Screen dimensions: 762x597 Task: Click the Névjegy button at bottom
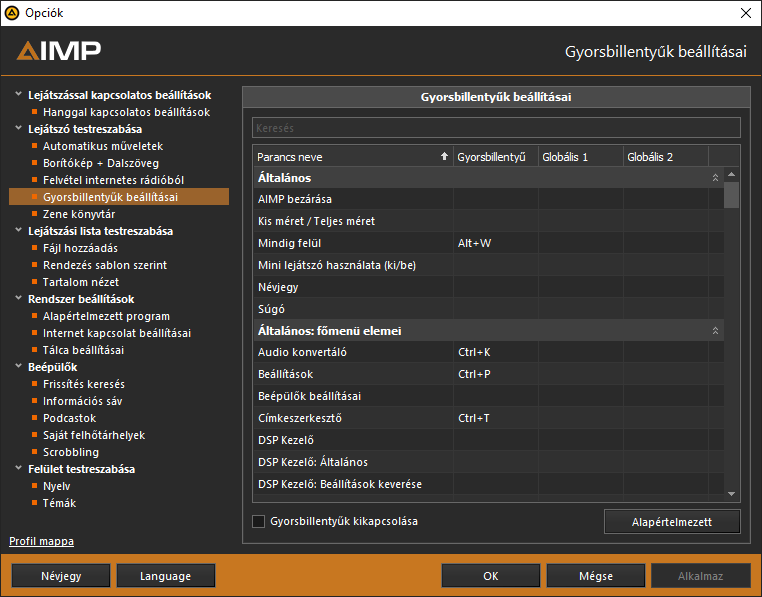pyautogui.click(x=61, y=576)
